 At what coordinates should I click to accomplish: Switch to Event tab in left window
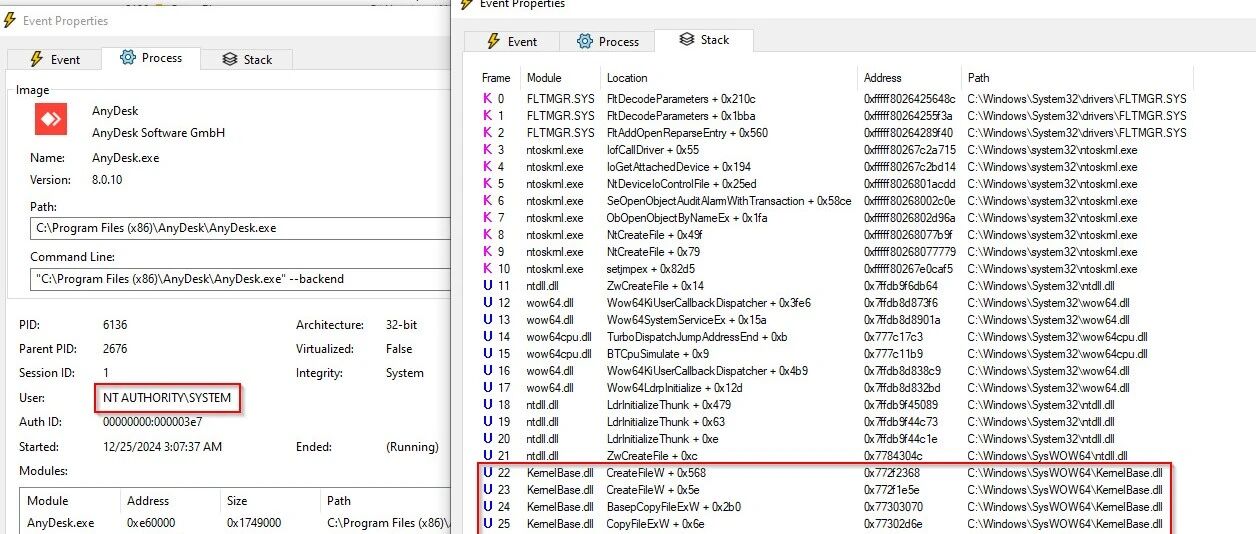(54, 59)
